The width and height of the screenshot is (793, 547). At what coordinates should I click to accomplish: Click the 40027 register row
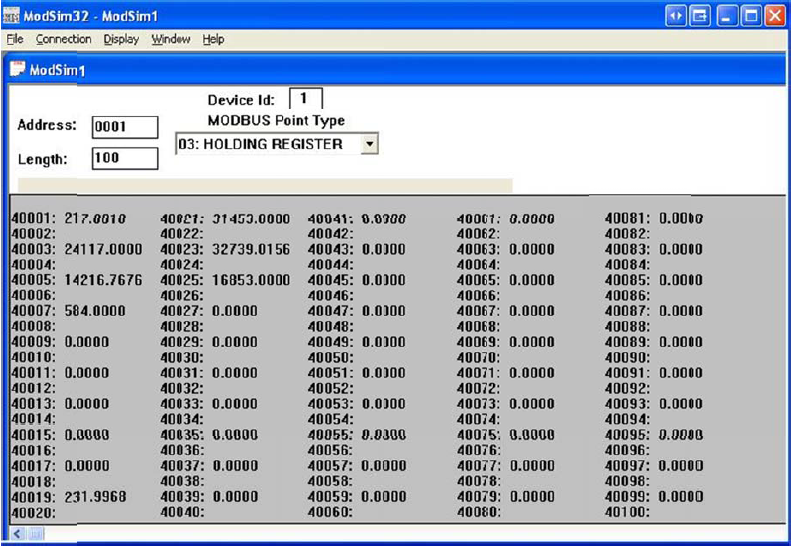(x=209, y=311)
